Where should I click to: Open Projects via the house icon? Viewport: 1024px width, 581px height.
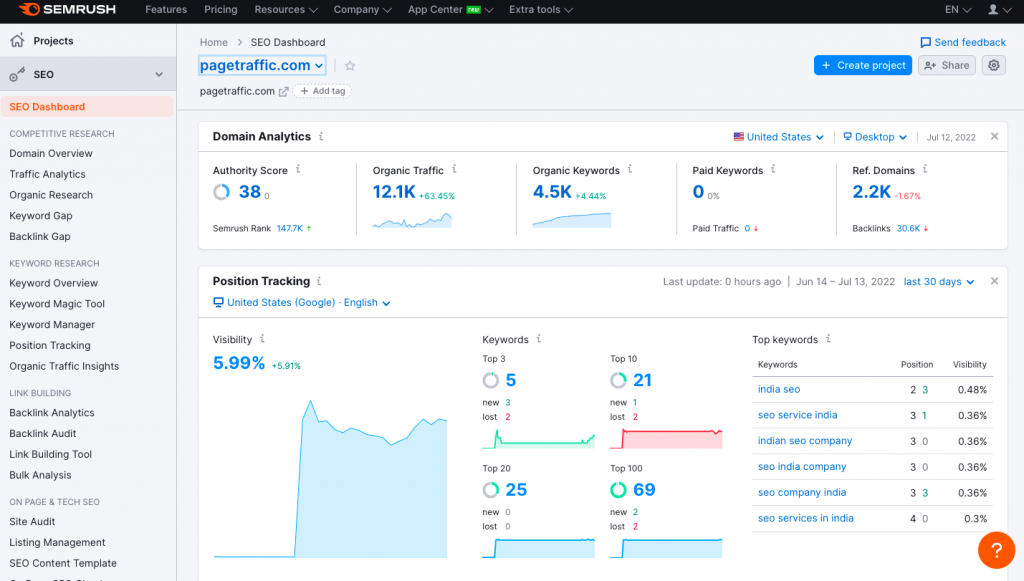[16, 39]
